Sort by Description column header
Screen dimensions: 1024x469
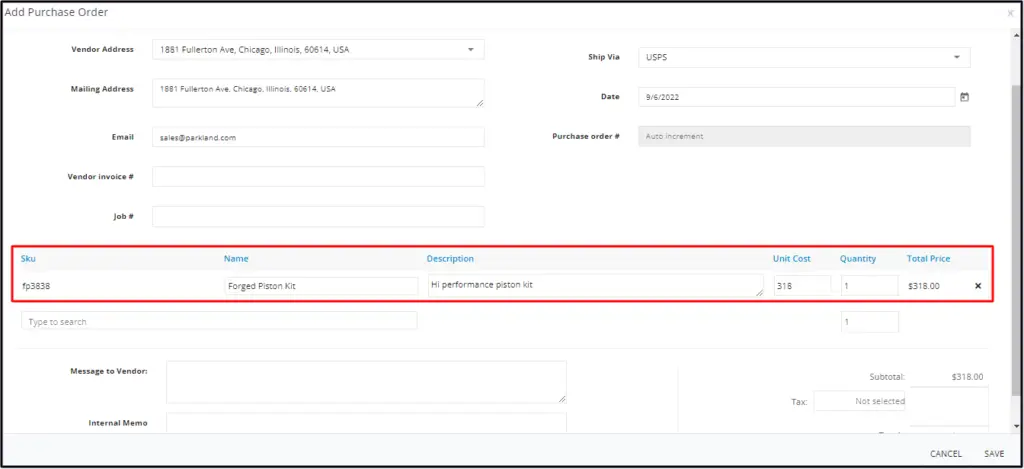click(450, 259)
